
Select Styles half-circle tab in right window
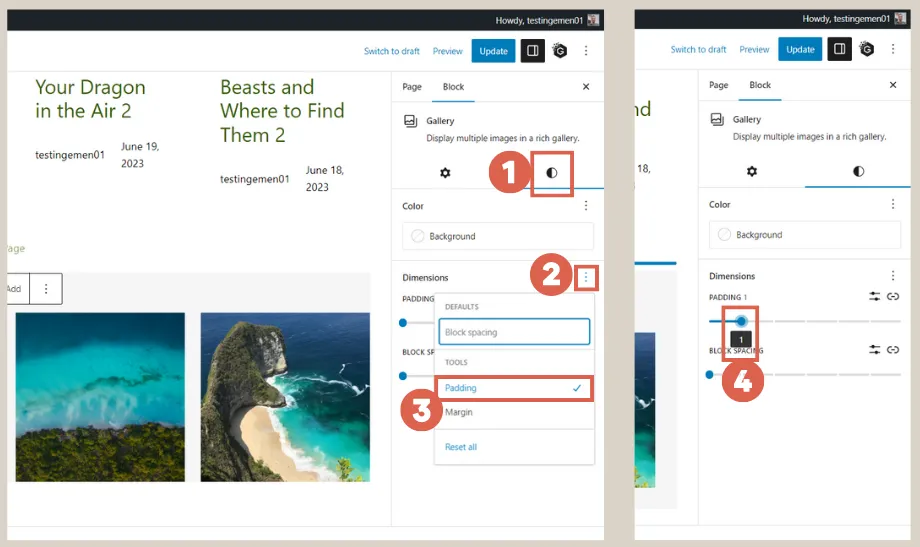pyautogui.click(x=858, y=171)
